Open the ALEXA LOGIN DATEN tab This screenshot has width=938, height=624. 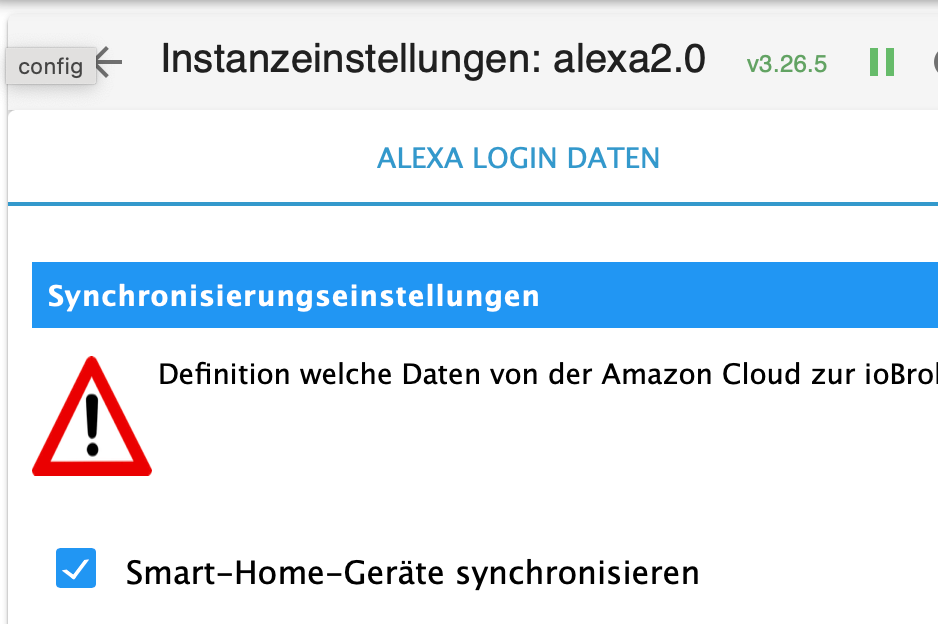tap(518, 158)
